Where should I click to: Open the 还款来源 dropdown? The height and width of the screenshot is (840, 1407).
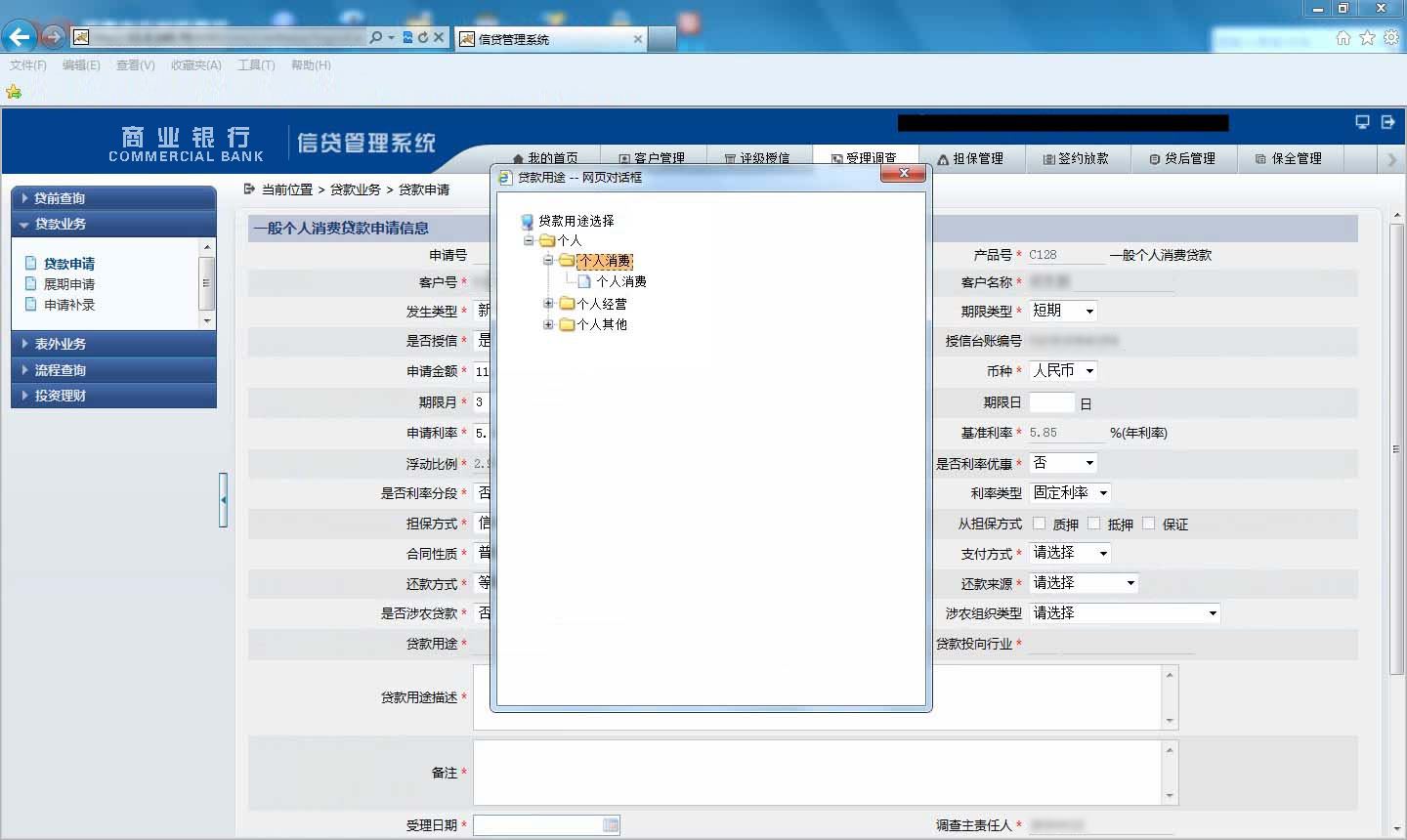click(x=1085, y=583)
